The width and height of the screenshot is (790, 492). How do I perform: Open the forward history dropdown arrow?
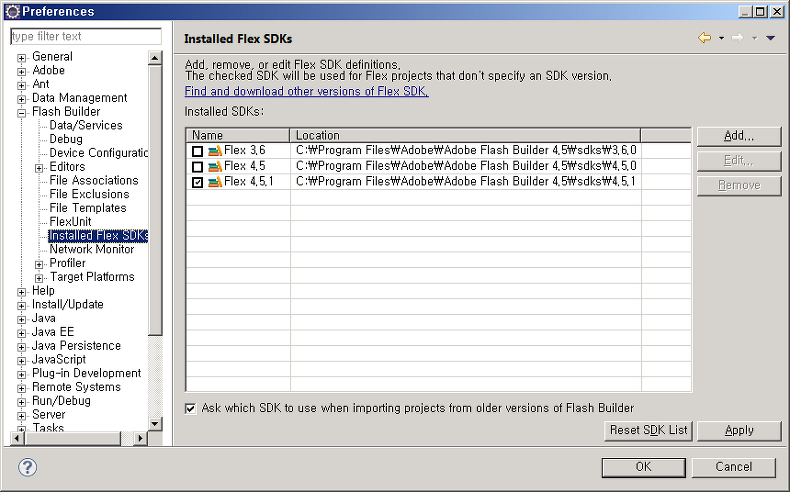[x=754, y=38]
